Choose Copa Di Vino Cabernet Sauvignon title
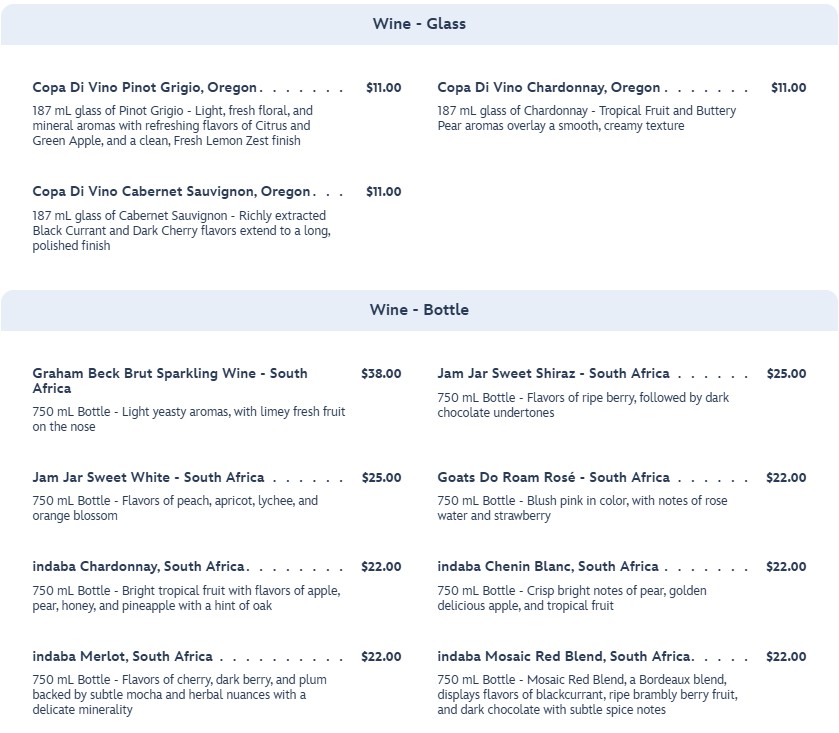This screenshot has width=839, height=733. [x=171, y=192]
